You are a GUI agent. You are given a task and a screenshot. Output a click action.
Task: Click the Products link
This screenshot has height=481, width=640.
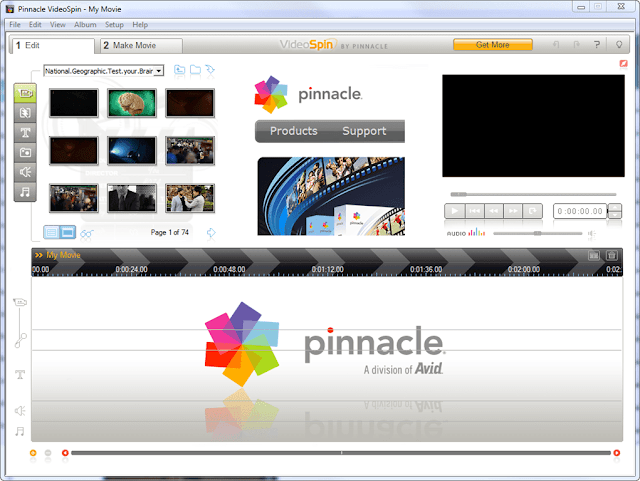click(x=293, y=131)
